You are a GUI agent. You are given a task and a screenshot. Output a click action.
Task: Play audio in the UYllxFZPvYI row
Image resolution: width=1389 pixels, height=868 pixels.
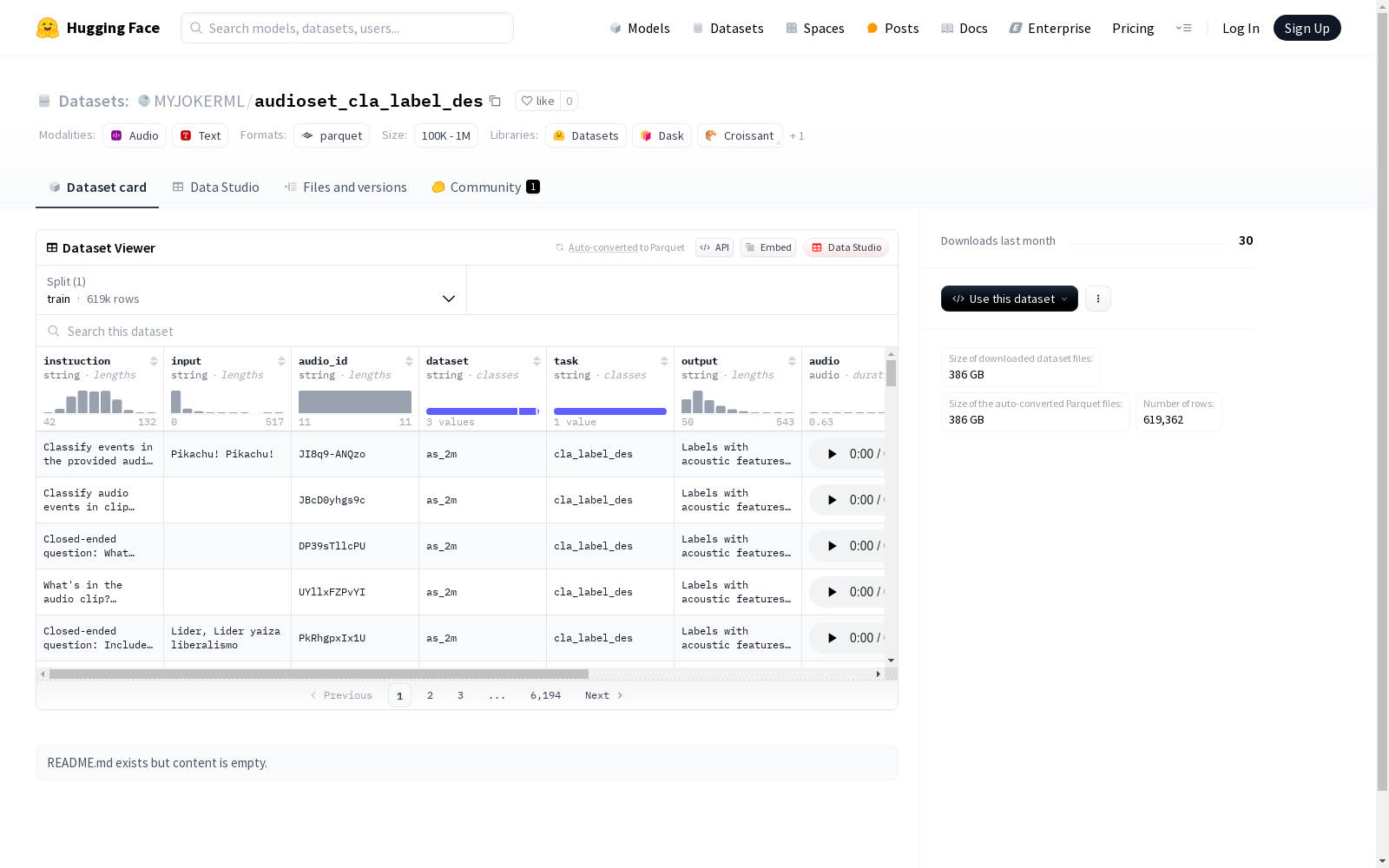832,592
